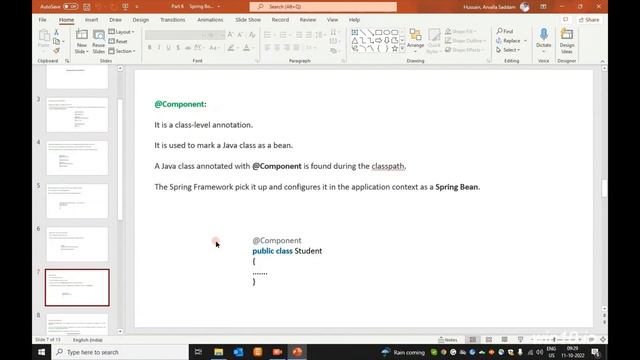Image resolution: width=640 pixels, height=360 pixels.
Task: Open Windows Start menu
Action: tap(42, 352)
